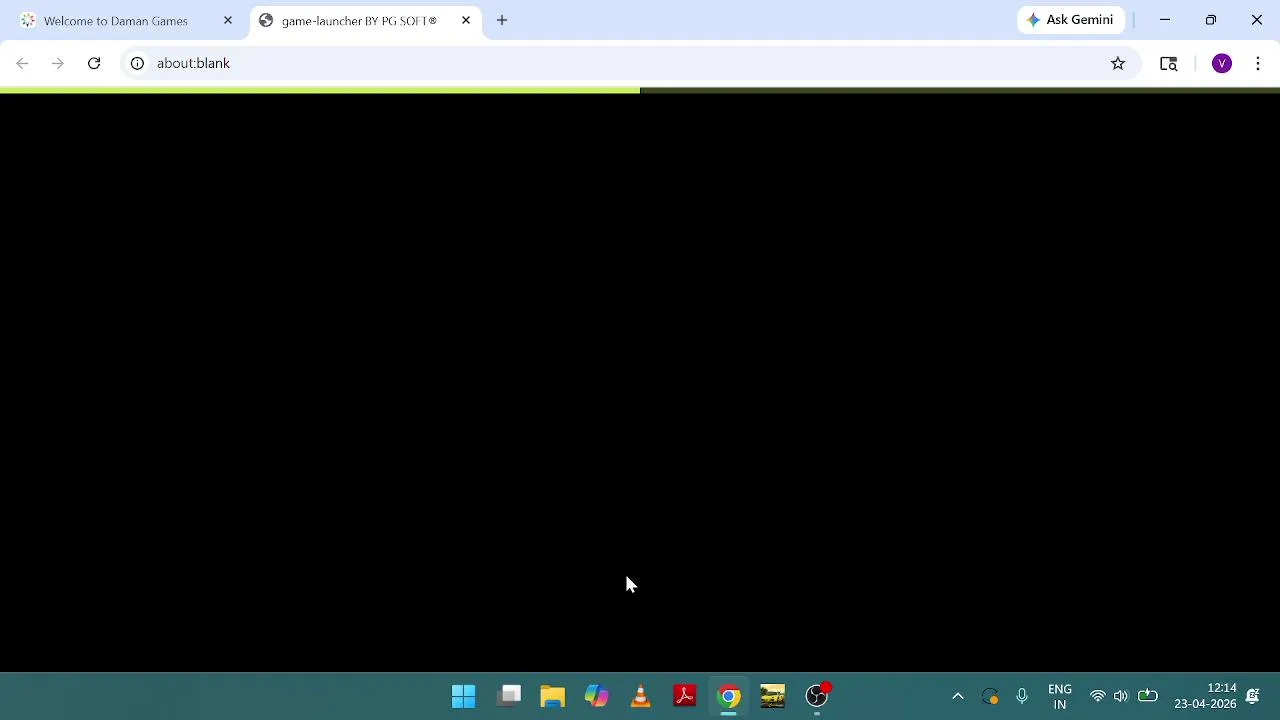
Task: Click the Daman Games tab favicon
Action: point(28,20)
